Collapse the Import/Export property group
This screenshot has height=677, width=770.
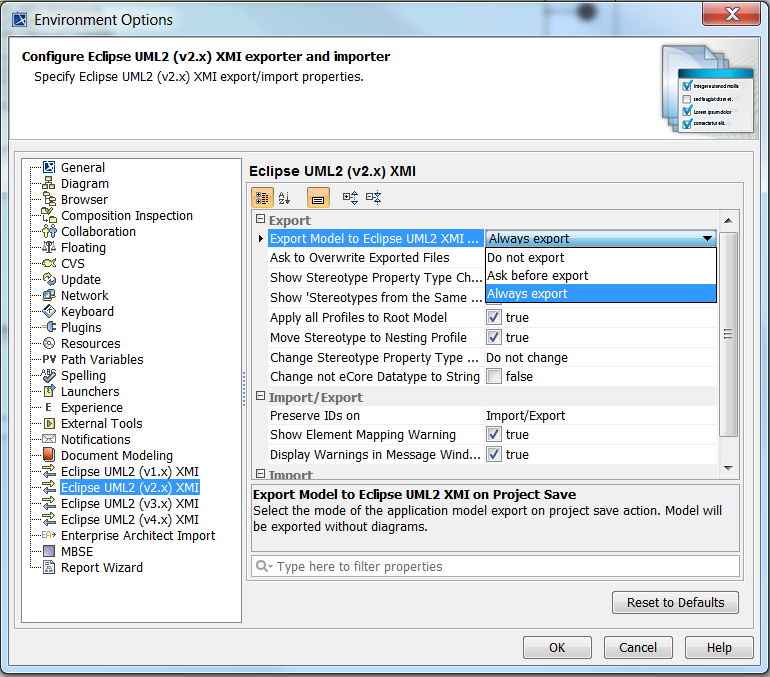(x=260, y=397)
